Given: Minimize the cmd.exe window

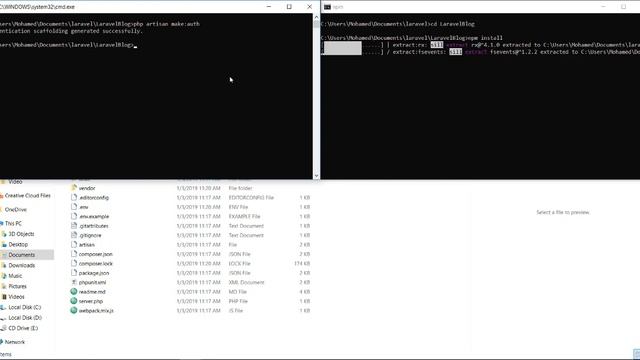Looking at the screenshot, I should coord(269,7).
